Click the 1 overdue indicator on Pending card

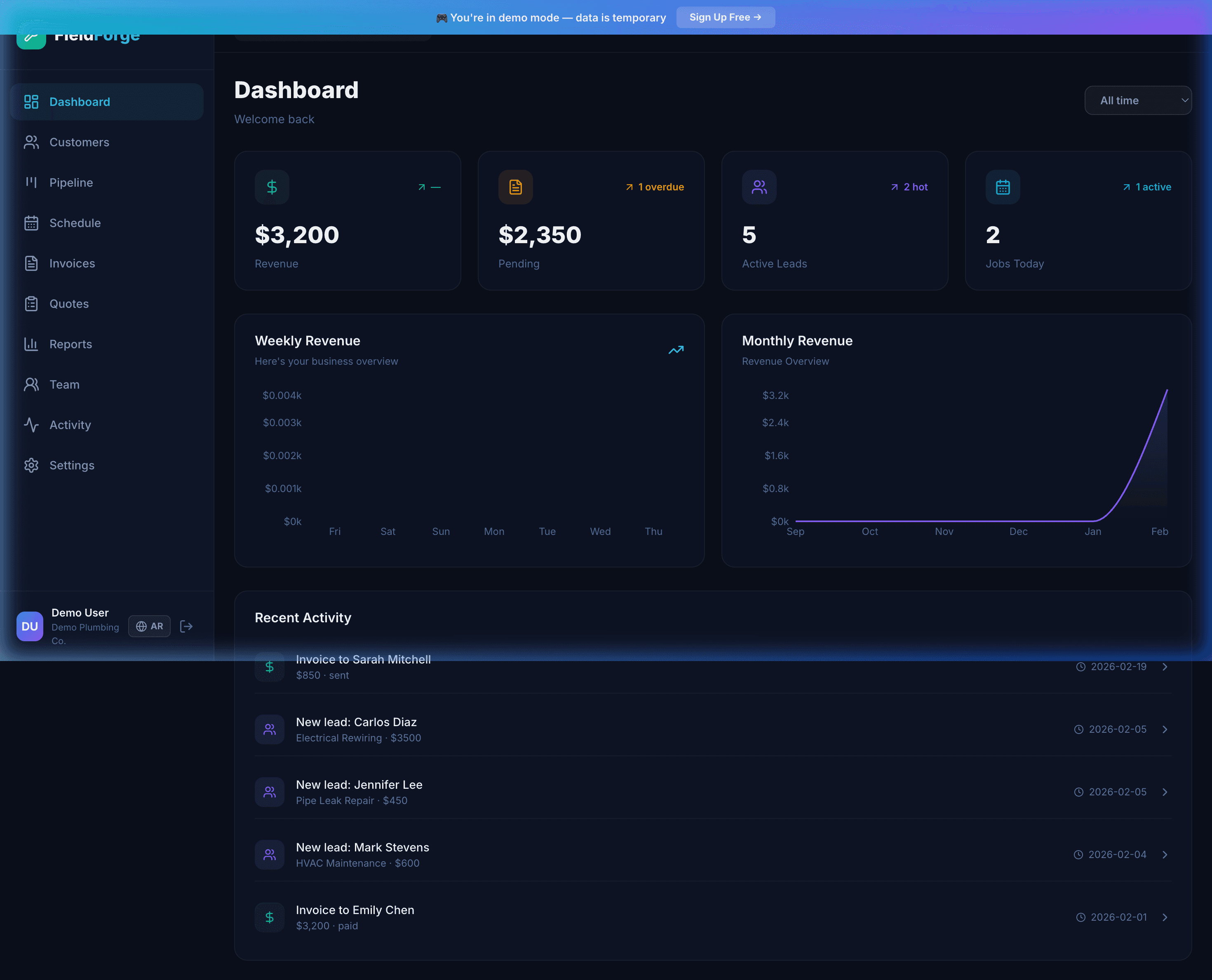[654, 187]
